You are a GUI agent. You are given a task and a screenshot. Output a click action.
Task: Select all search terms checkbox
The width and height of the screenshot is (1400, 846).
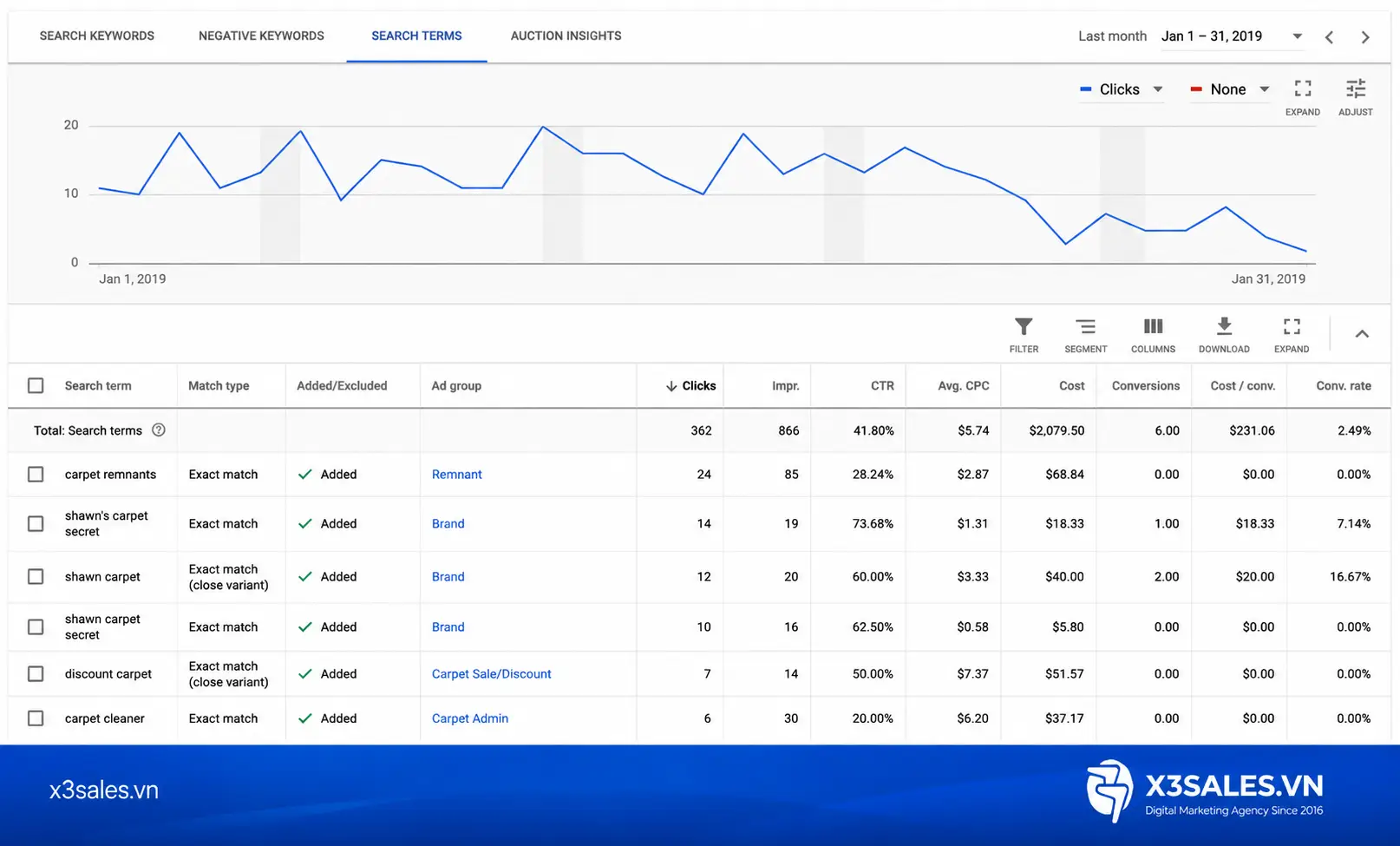point(36,385)
